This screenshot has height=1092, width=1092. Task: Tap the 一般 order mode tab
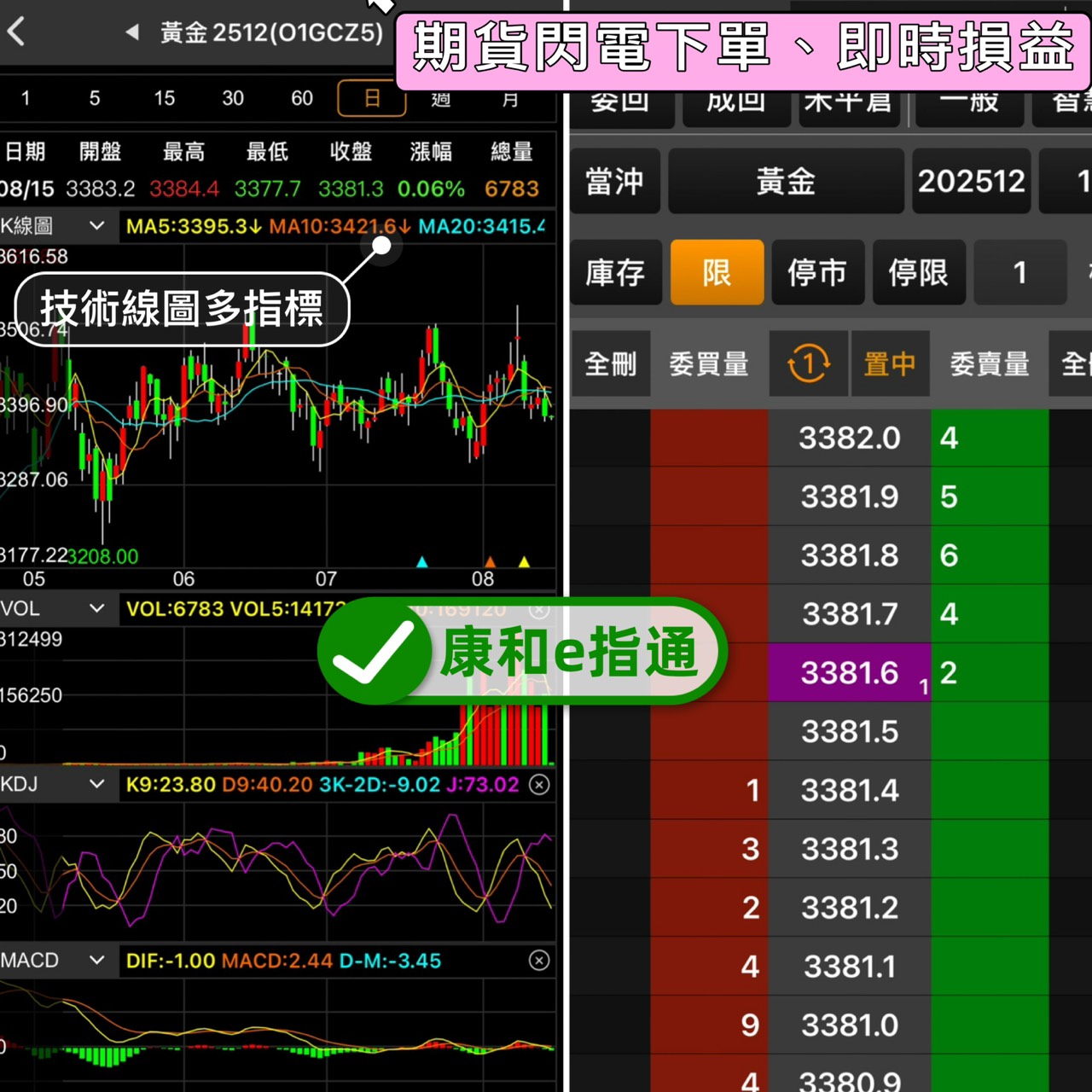(969, 107)
